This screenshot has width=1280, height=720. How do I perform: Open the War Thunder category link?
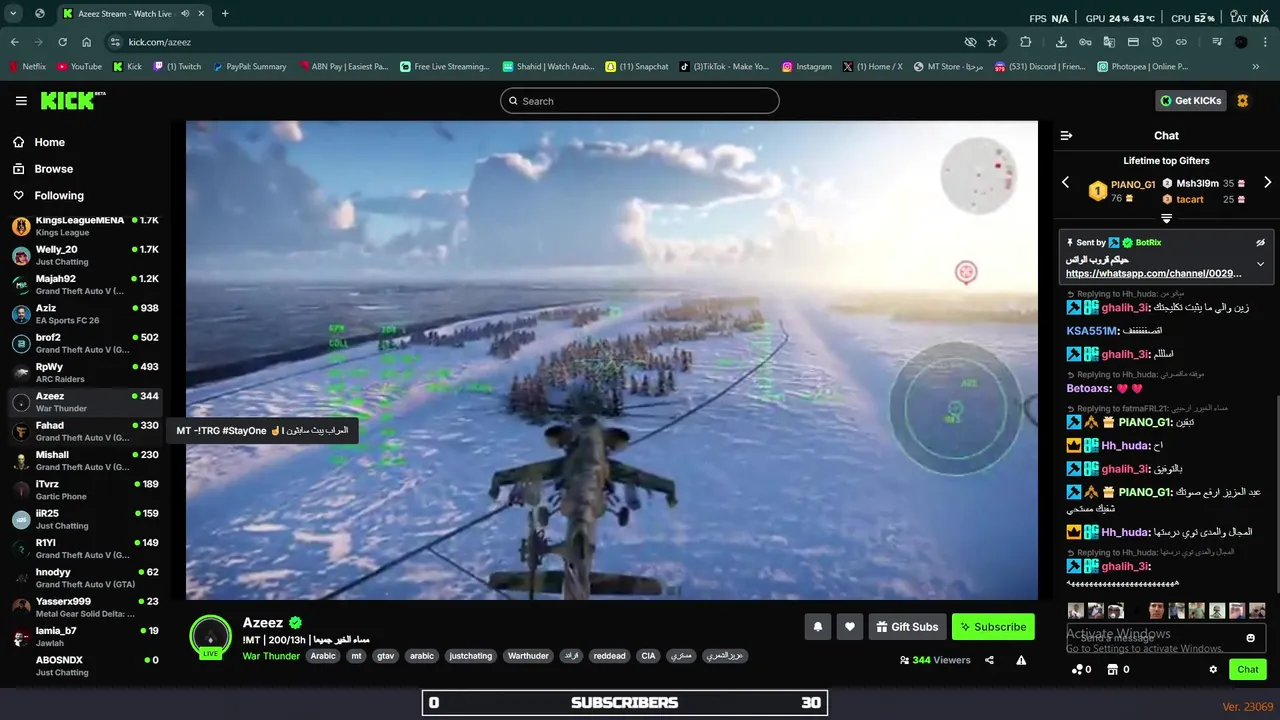pyautogui.click(x=270, y=656)
